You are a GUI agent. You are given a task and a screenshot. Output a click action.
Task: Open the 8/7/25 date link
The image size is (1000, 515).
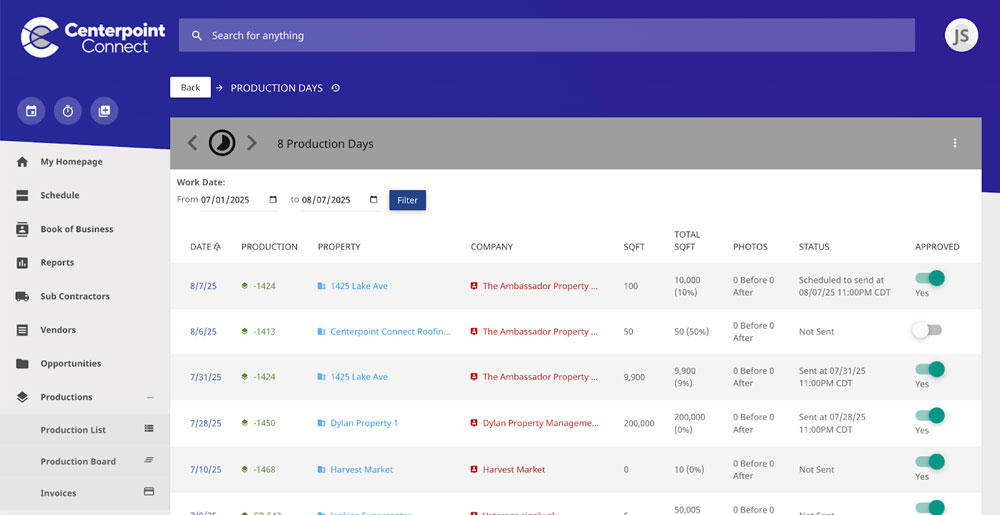click(203, 286)
